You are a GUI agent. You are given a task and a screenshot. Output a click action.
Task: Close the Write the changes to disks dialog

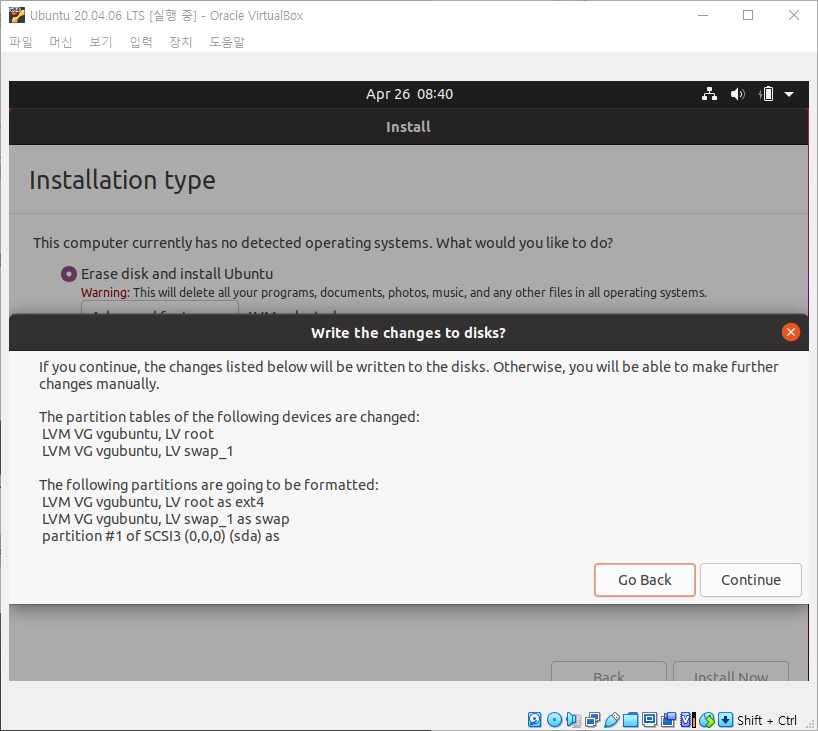[790, 332]
